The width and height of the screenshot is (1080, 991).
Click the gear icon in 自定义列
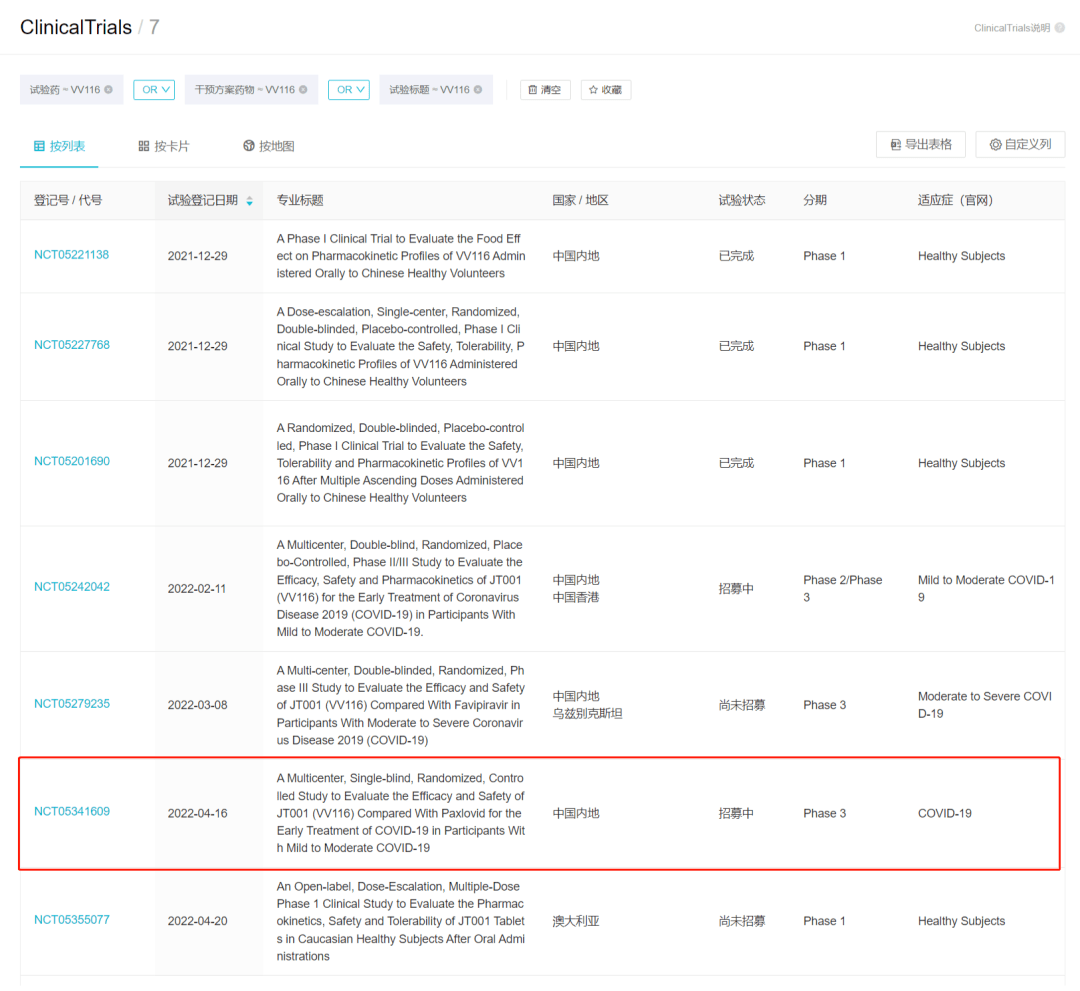[995, 145]
